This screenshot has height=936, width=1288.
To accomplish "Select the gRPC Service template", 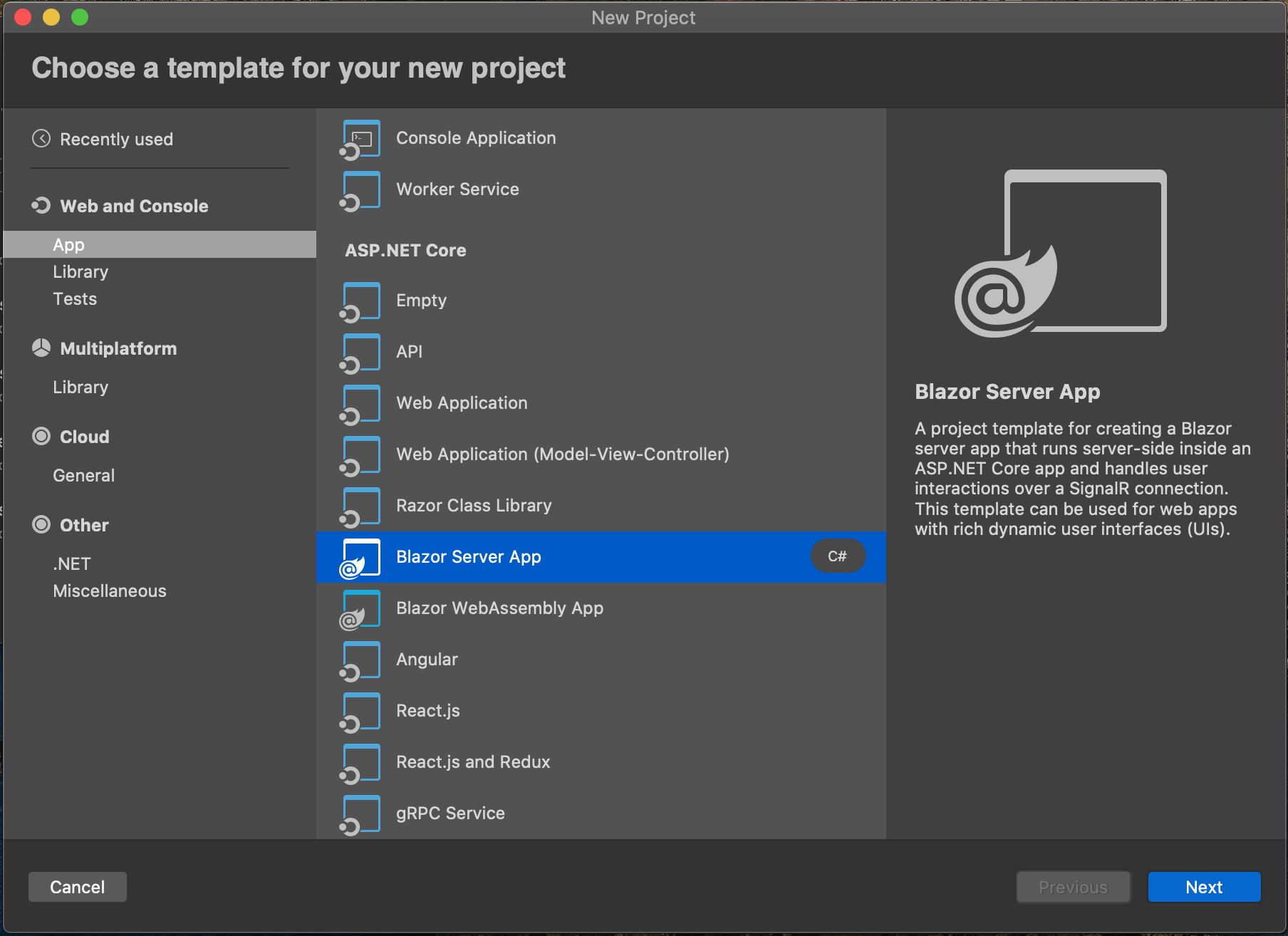I will click(x=601, y=814).
